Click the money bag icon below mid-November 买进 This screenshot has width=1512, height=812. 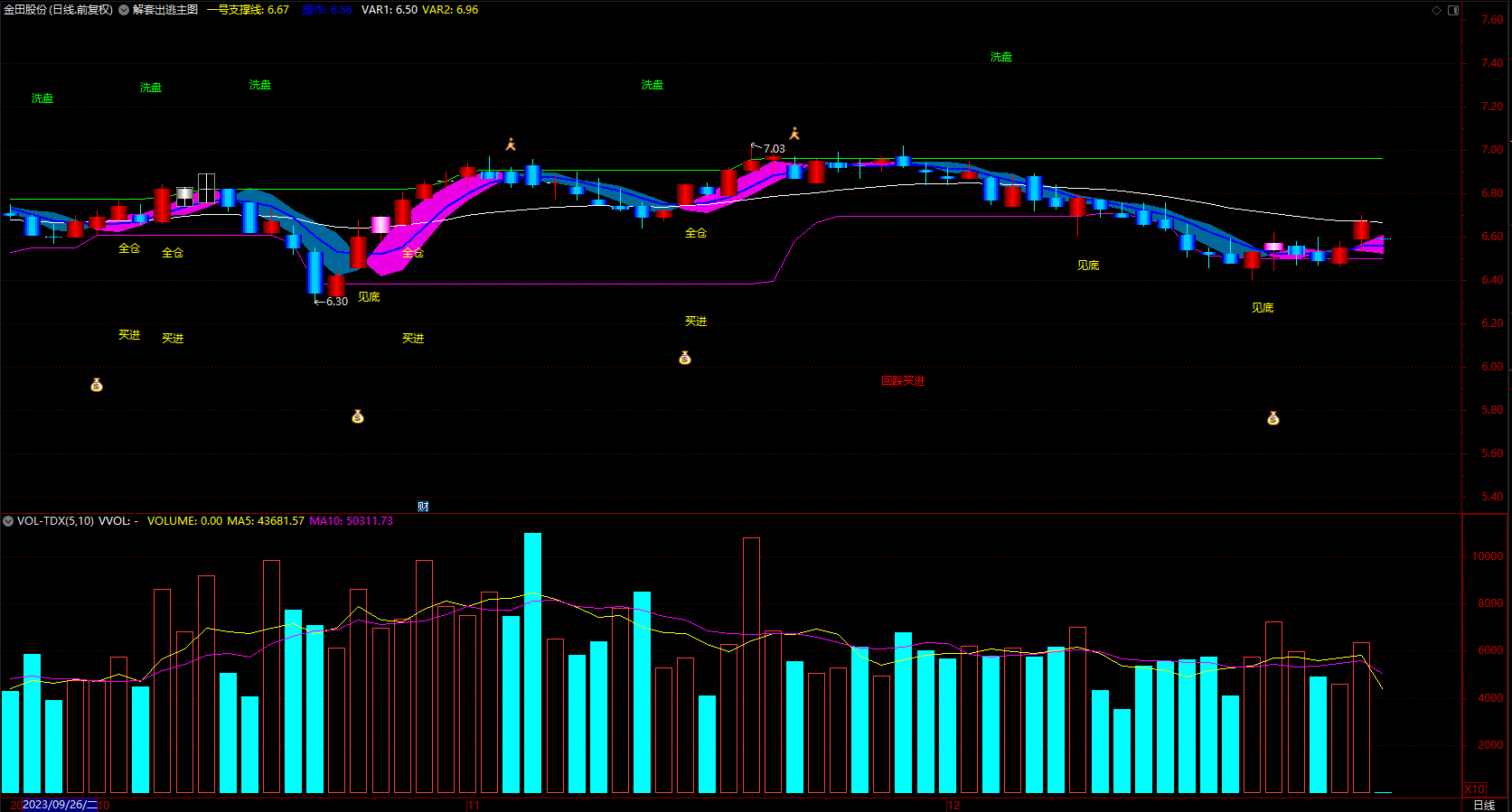click(x=685, y=359)
